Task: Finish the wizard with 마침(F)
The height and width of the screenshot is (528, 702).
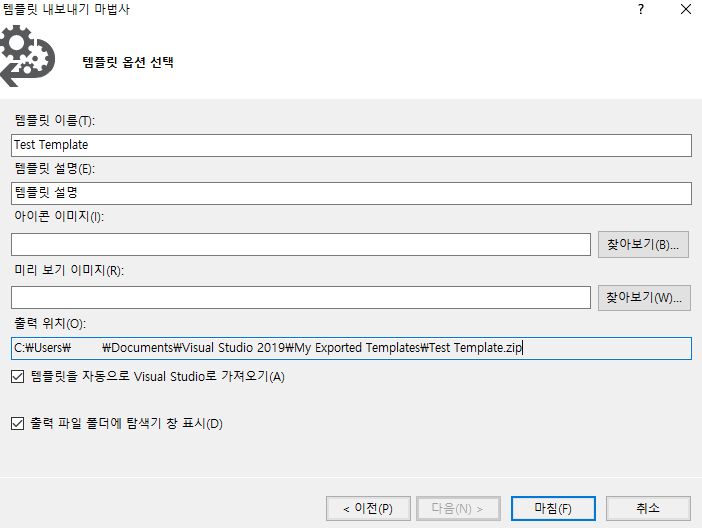Action: coord(553,508)
